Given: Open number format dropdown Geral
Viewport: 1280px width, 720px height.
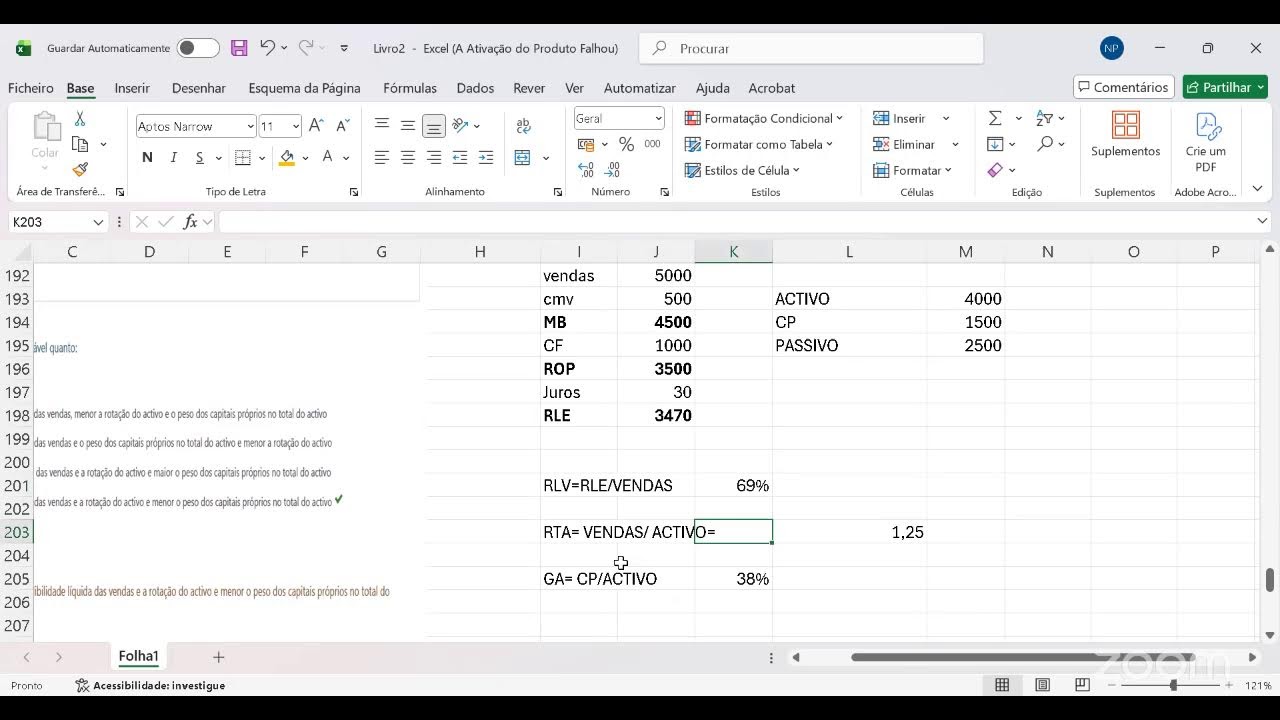Looking at the screenshot, I should 658,118.
